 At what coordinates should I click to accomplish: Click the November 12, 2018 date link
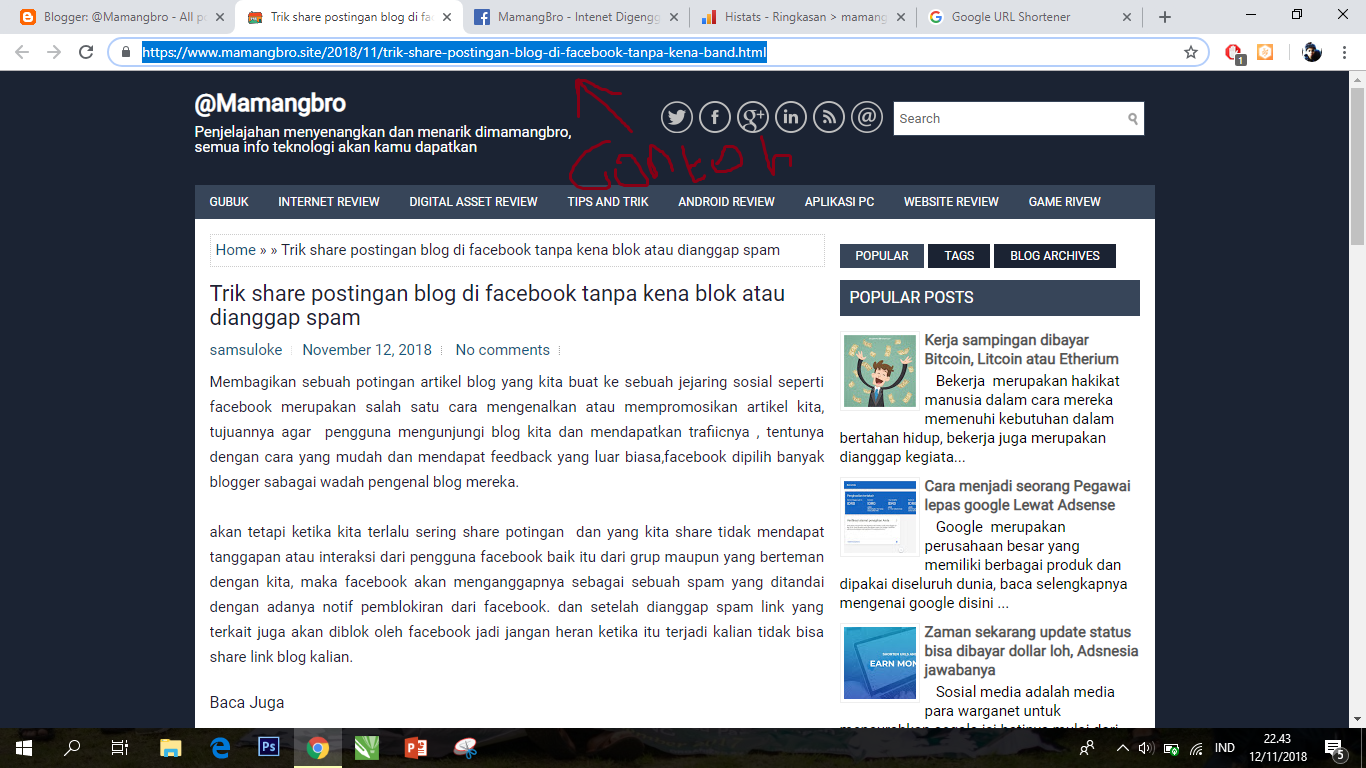(x=367, y=350)
